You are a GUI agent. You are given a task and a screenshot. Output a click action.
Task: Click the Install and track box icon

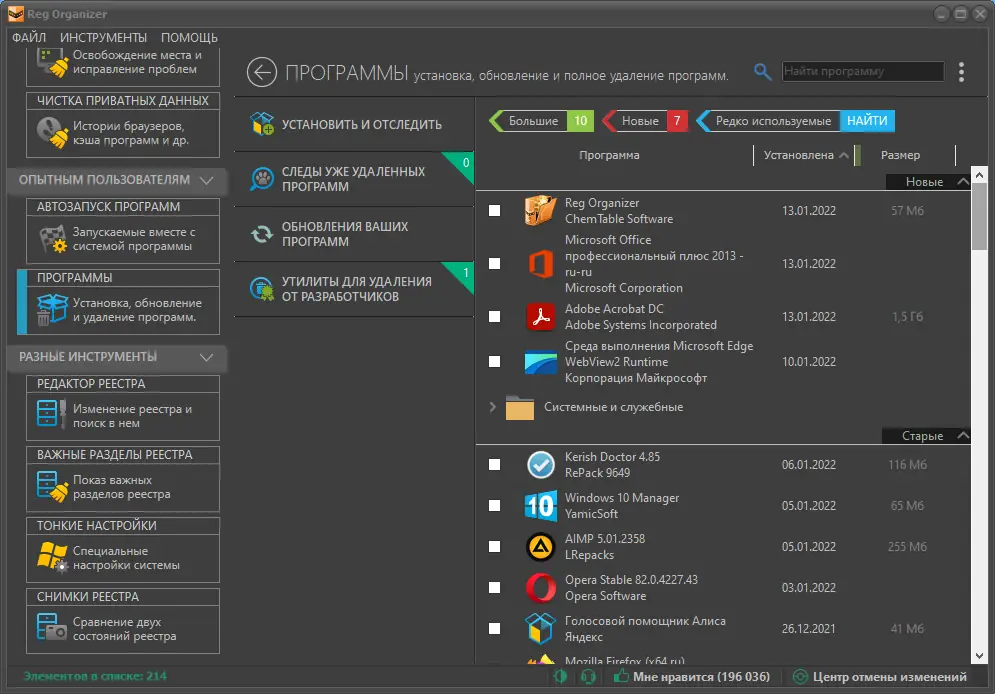click(x=262, y=124)
